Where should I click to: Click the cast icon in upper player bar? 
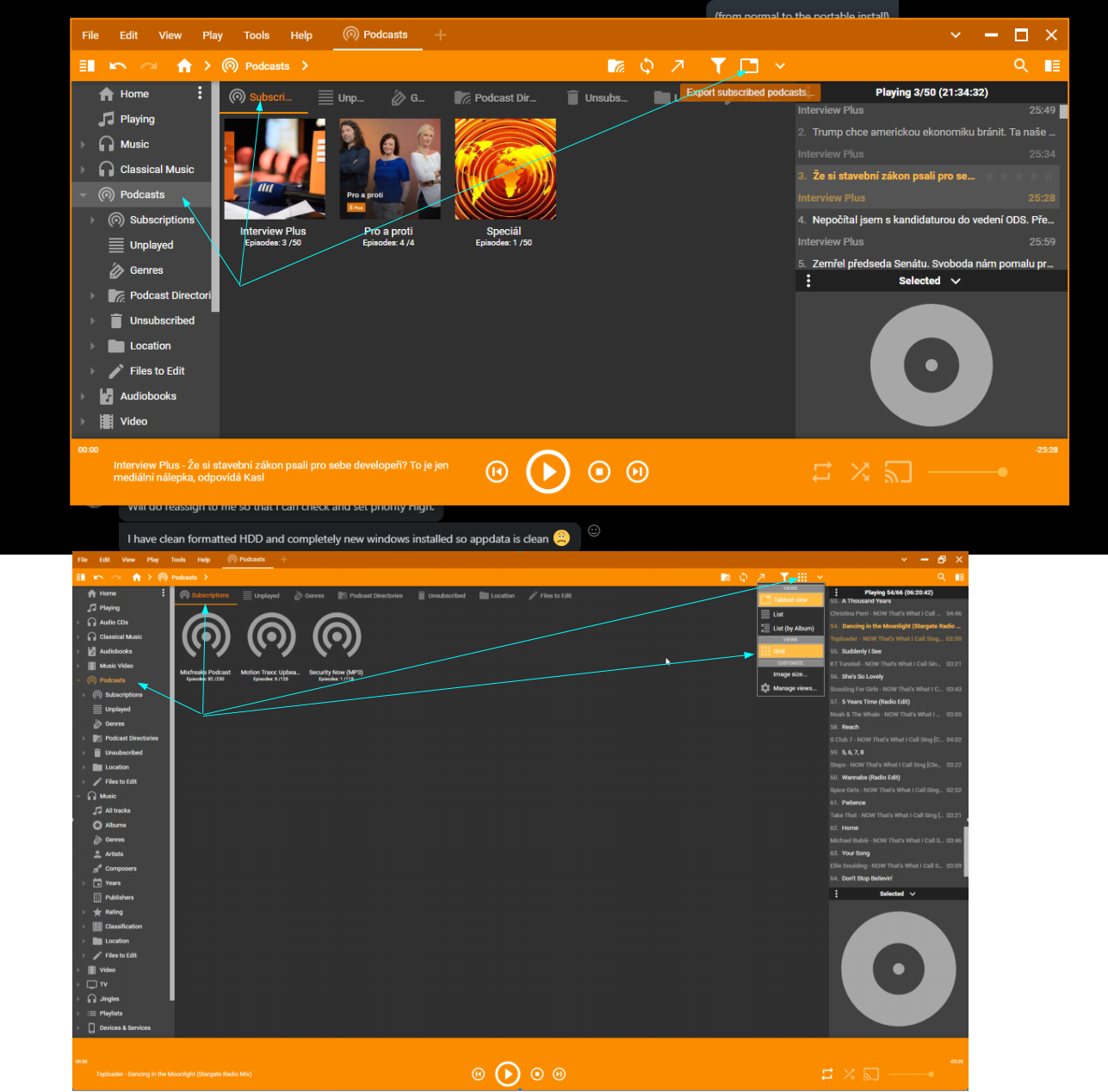[x=897, y=472]
